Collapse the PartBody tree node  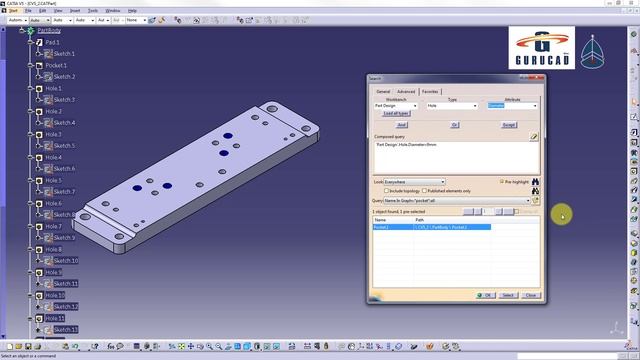[x=22, y=31]
